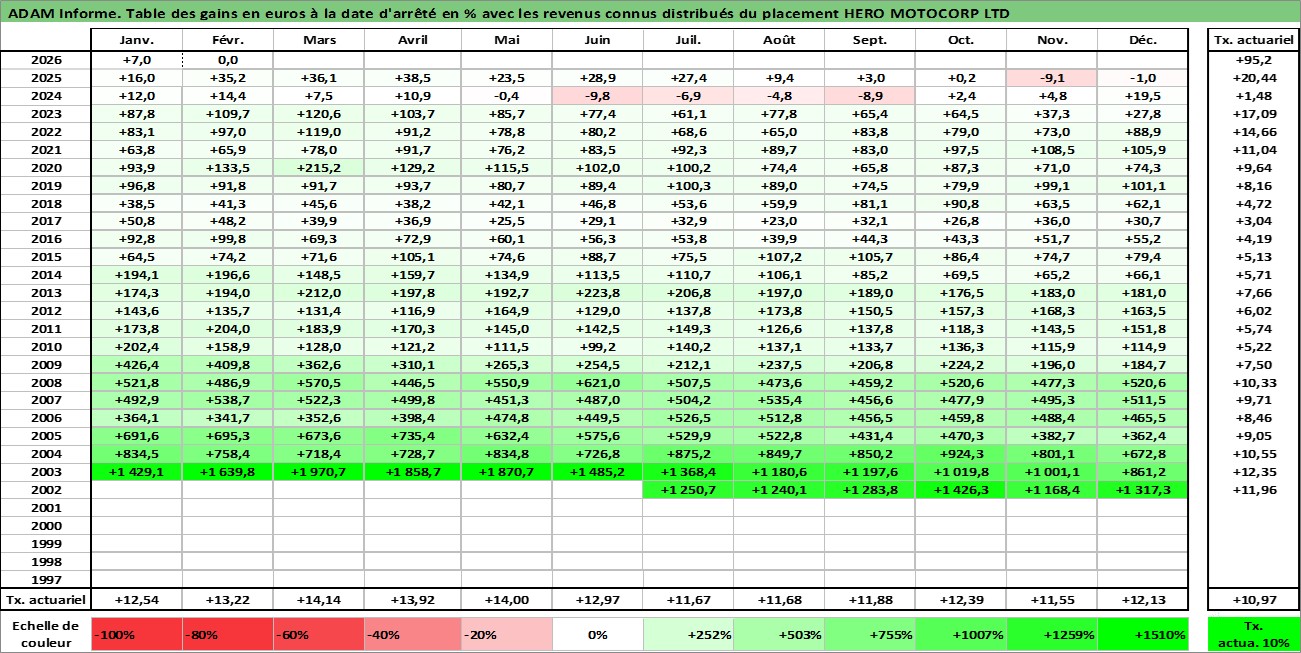This screenshot has width=1301, height=653.
Task: Click the +252% color scale swatch
Action: click(688, 634)
